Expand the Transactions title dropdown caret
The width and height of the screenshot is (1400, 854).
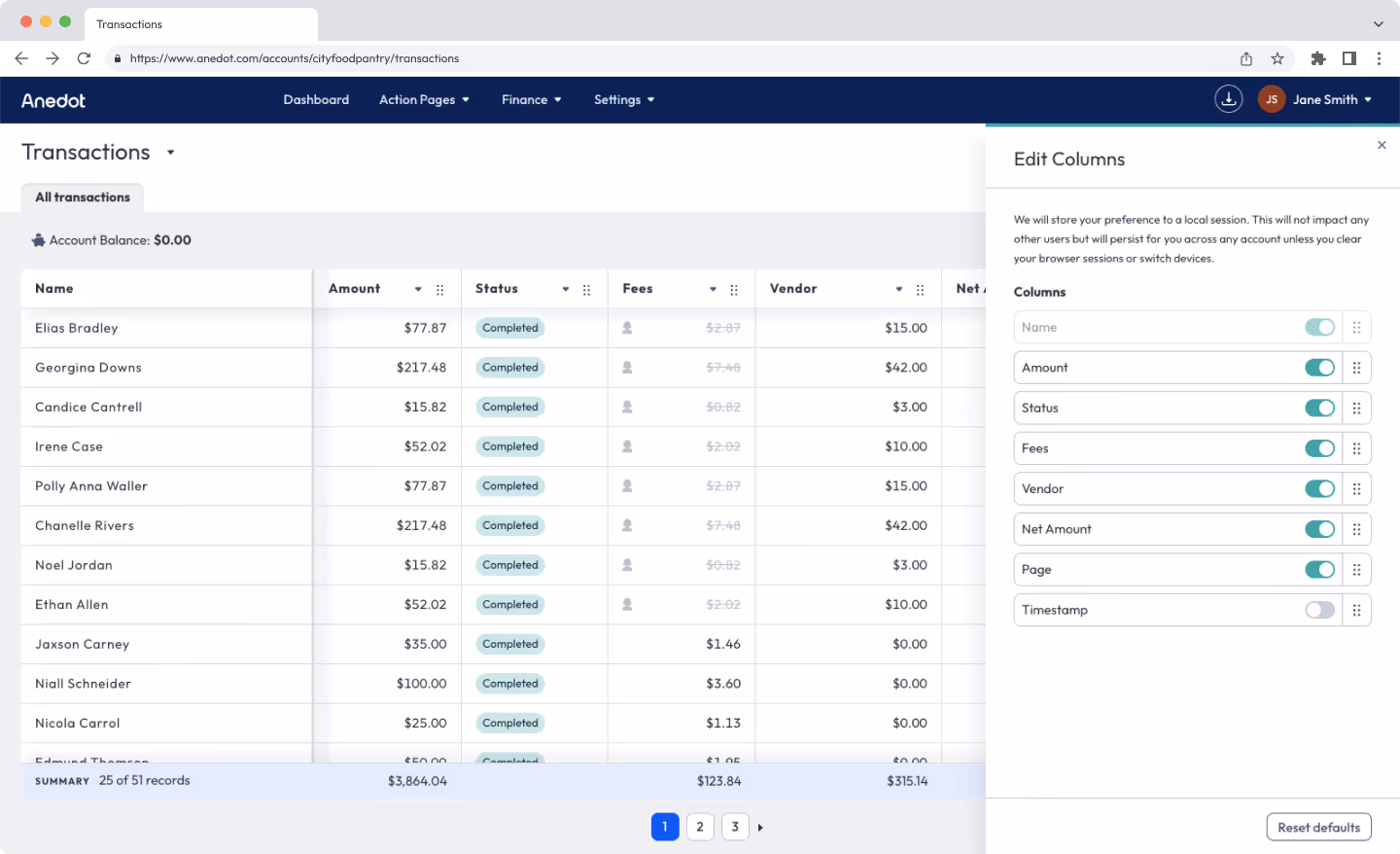170,154
